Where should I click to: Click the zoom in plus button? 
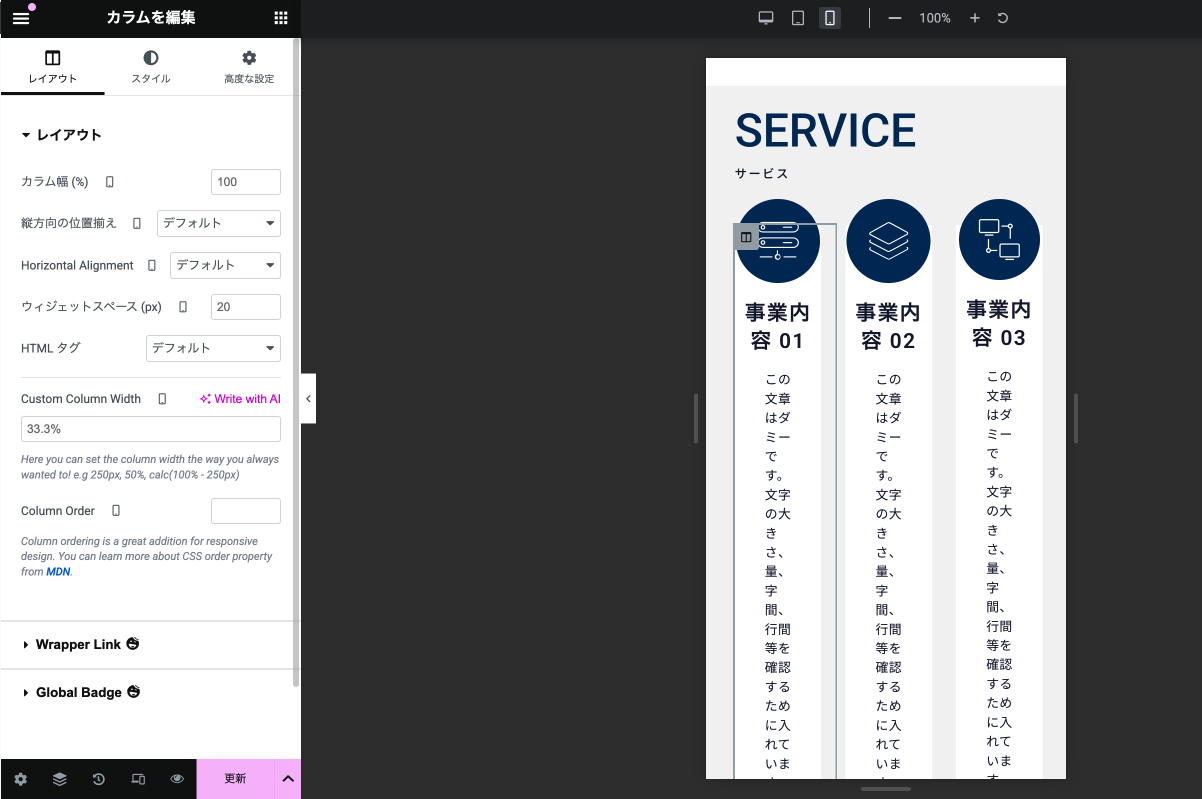coord(975,18)
